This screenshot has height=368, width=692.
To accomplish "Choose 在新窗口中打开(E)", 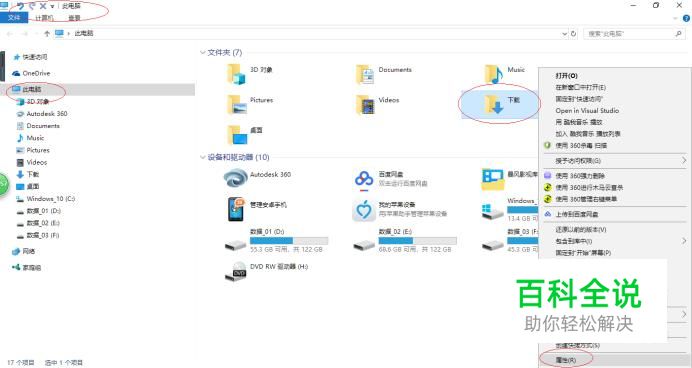I will pyautogui.click(x=580, y=87).
